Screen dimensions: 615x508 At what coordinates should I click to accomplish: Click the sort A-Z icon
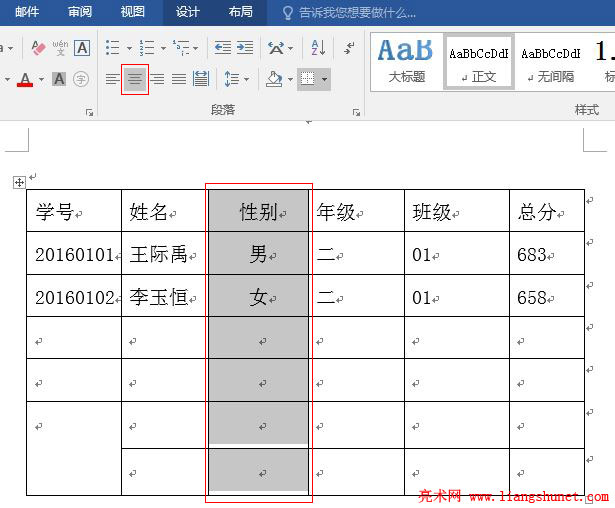coord(318,48)
